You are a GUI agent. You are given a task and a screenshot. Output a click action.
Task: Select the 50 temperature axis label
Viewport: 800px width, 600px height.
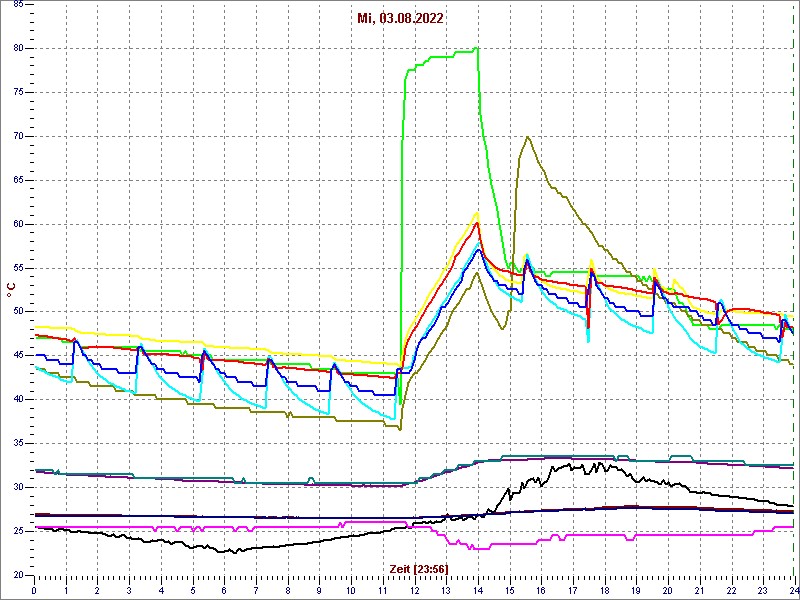pos(18,312)
